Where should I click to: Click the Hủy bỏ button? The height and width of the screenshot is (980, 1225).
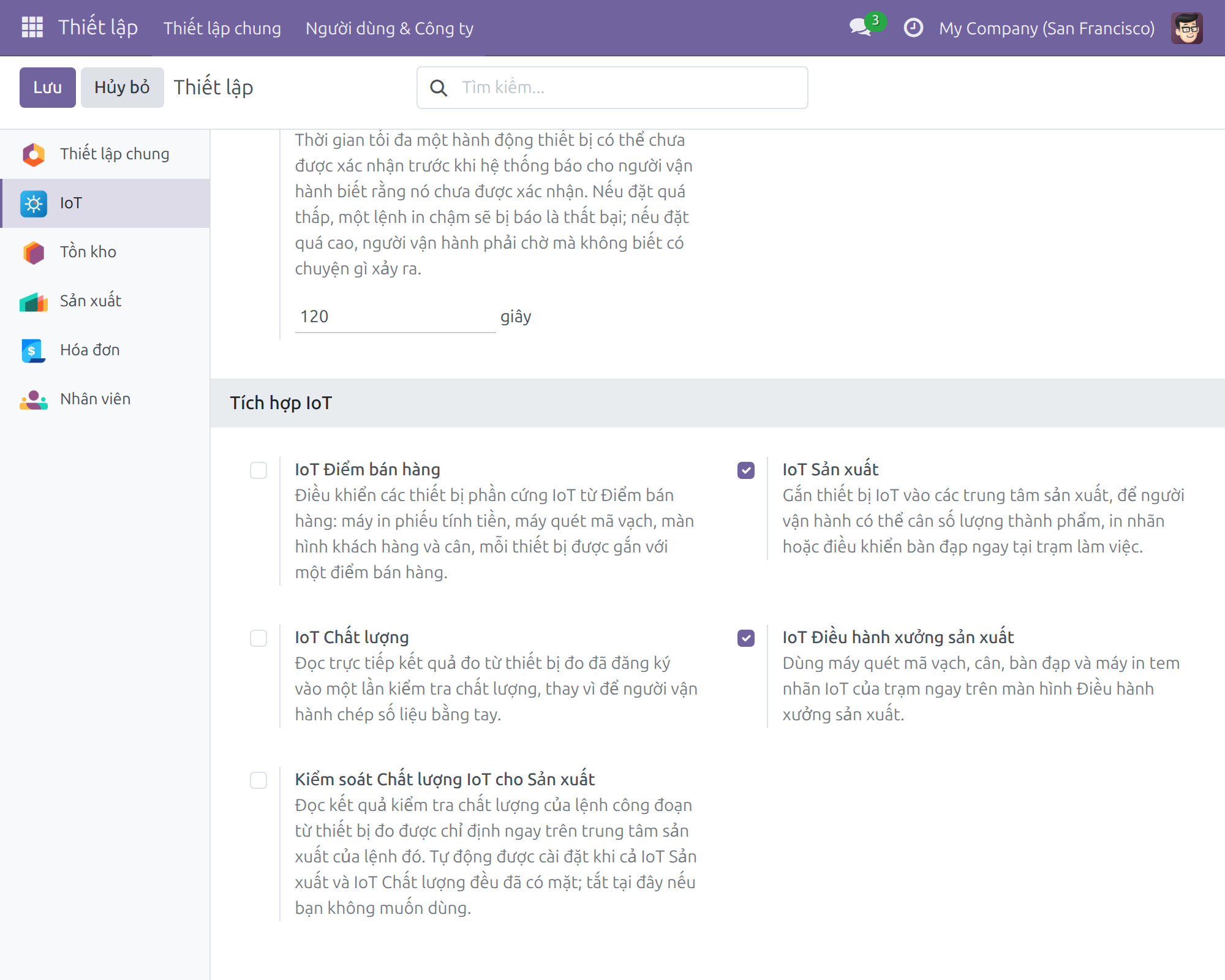coord(122,88)
